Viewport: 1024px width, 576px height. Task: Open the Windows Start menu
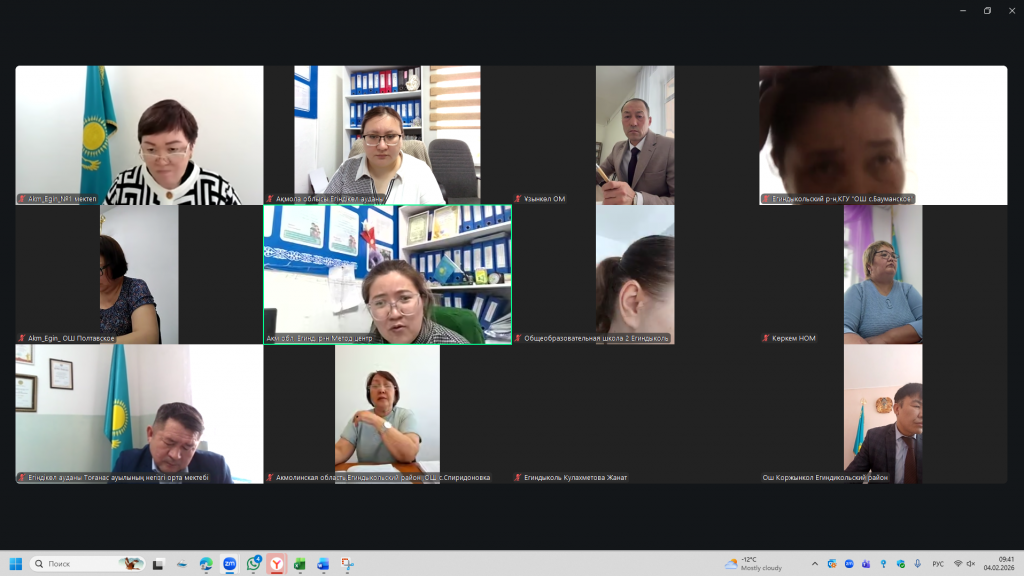point(16,564)
